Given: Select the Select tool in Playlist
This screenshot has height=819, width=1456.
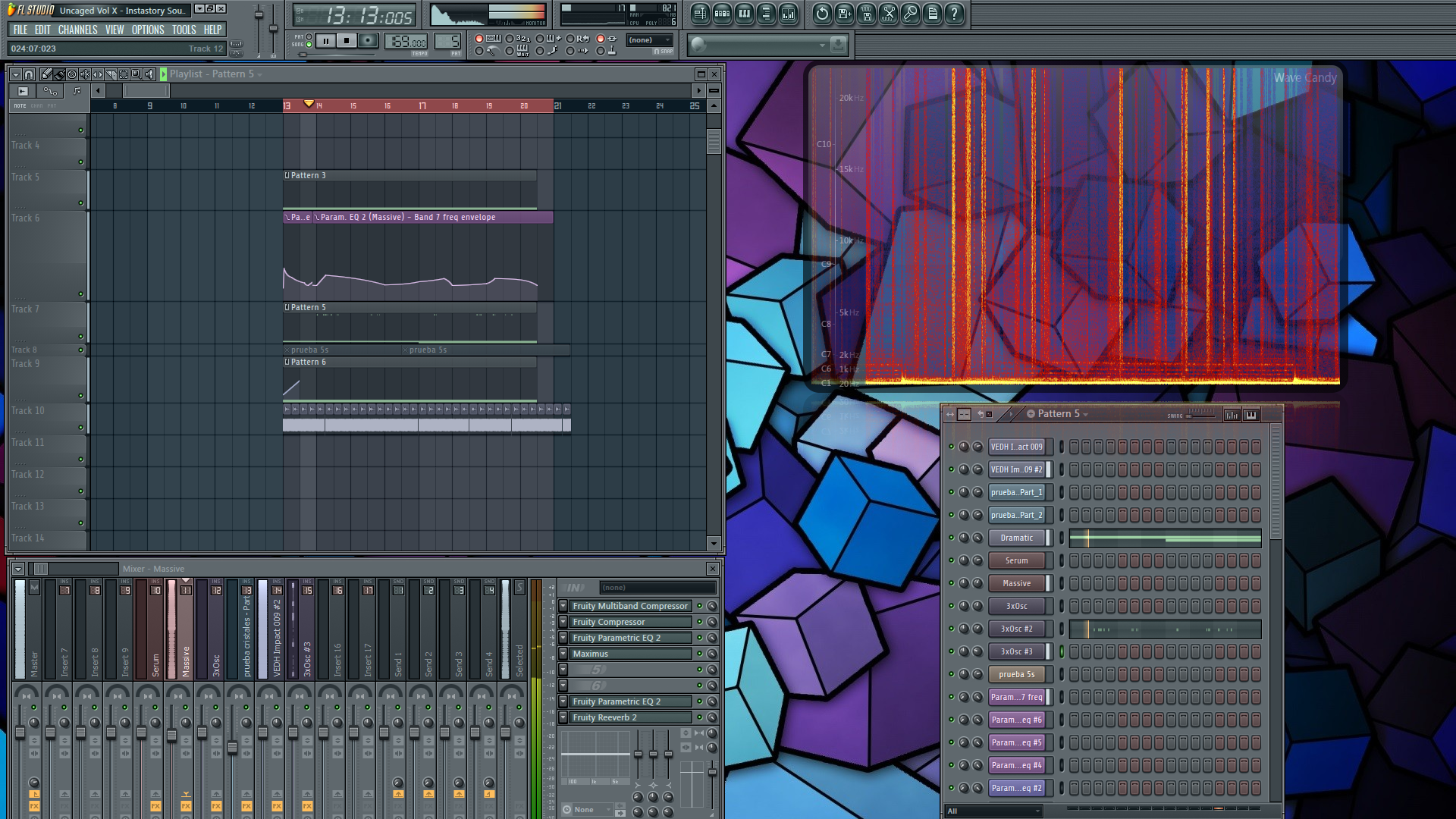Looking at the screenshot, I should coord(124,74).
